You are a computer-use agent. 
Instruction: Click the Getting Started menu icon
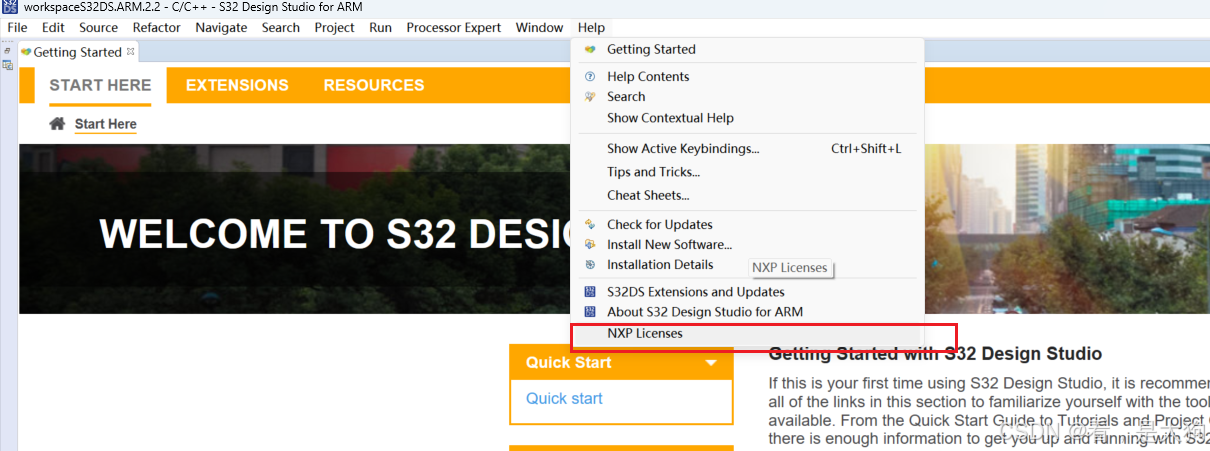590,49
